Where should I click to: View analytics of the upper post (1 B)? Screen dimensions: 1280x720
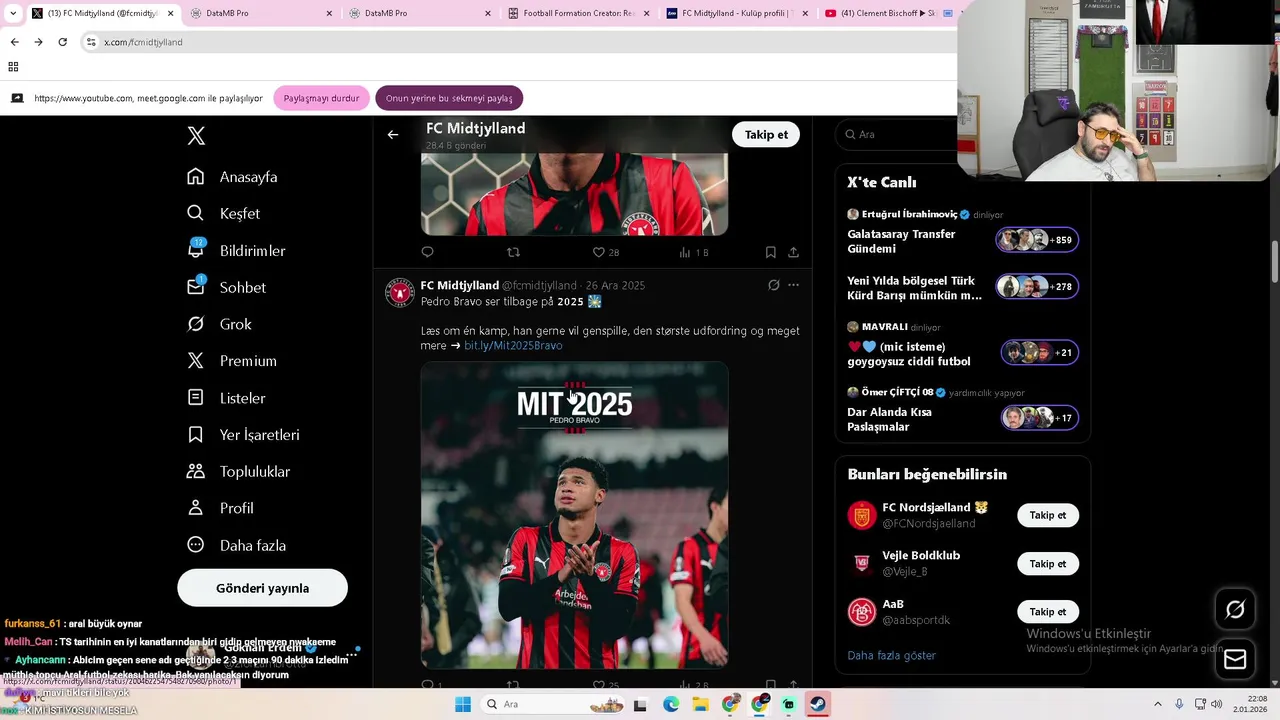click(x=694, y=252)
